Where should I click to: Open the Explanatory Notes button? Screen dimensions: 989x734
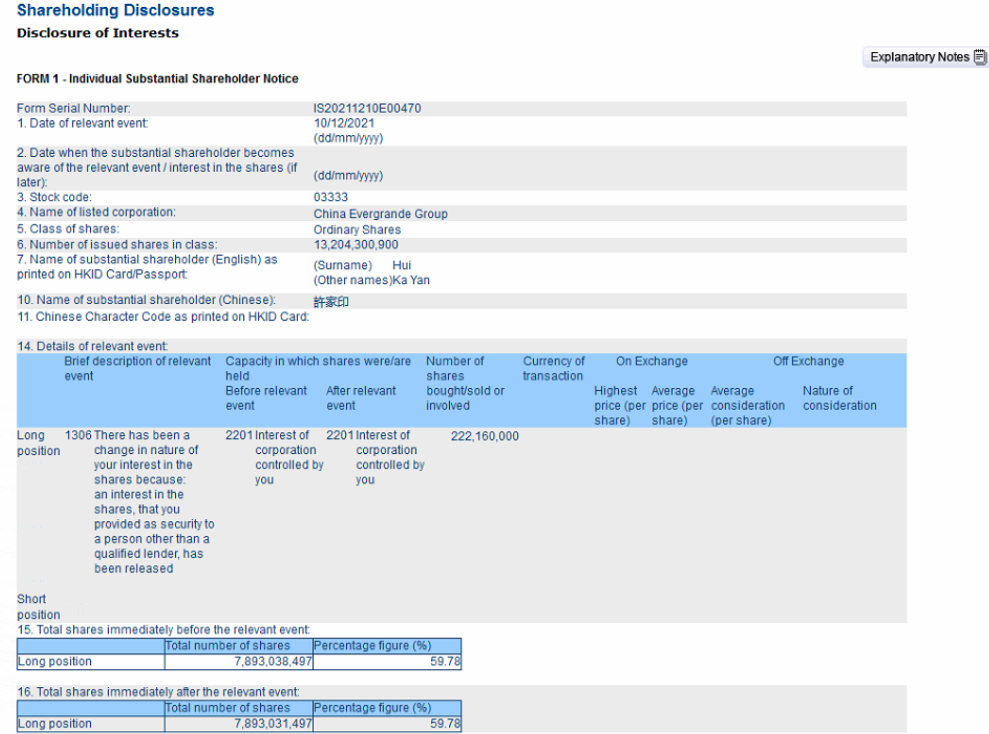pyautogui.click(x=925, y=57)
